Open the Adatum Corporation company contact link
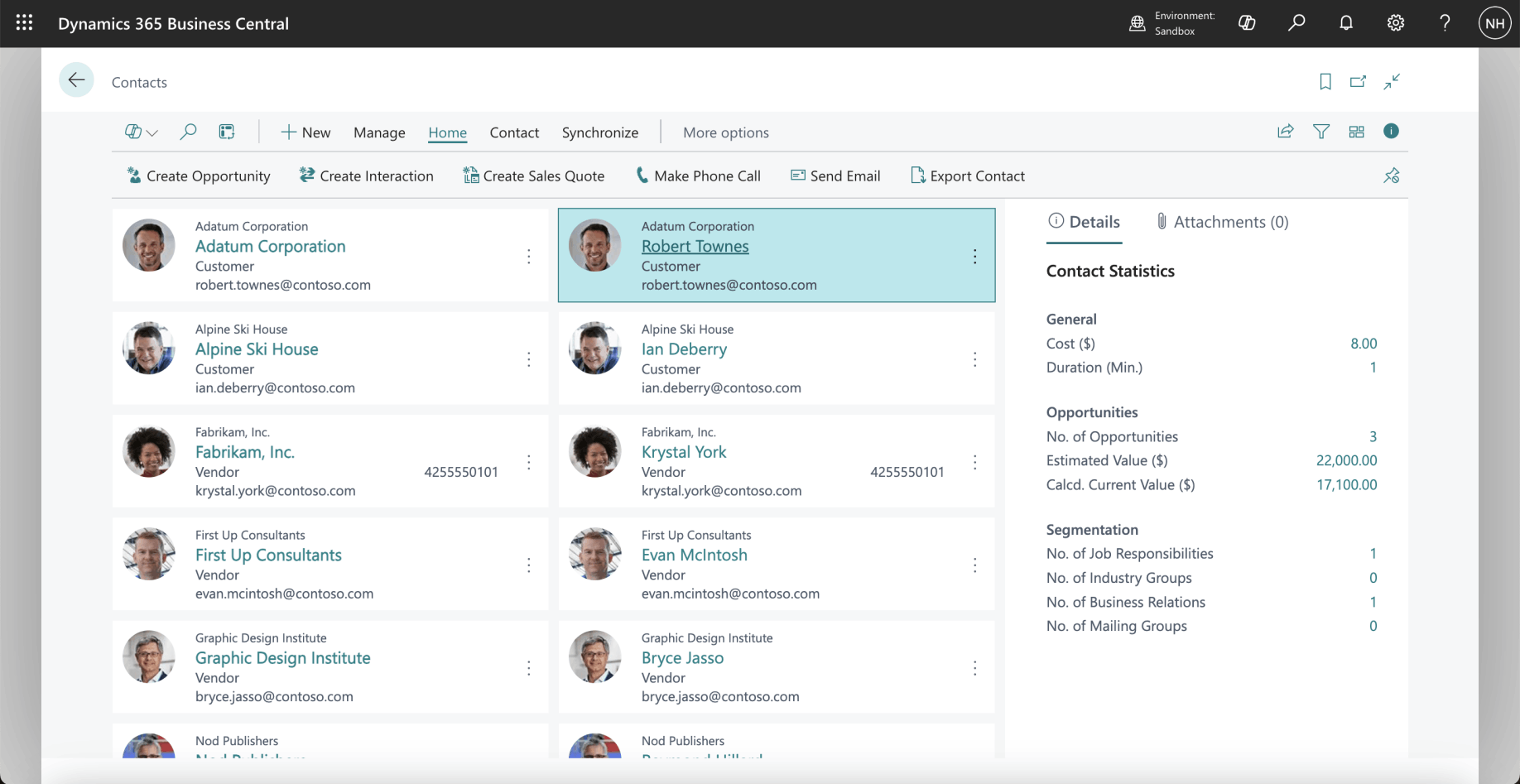Image resolution: width=1520 pixels, height=784 pixels. (x=271, y=246)
